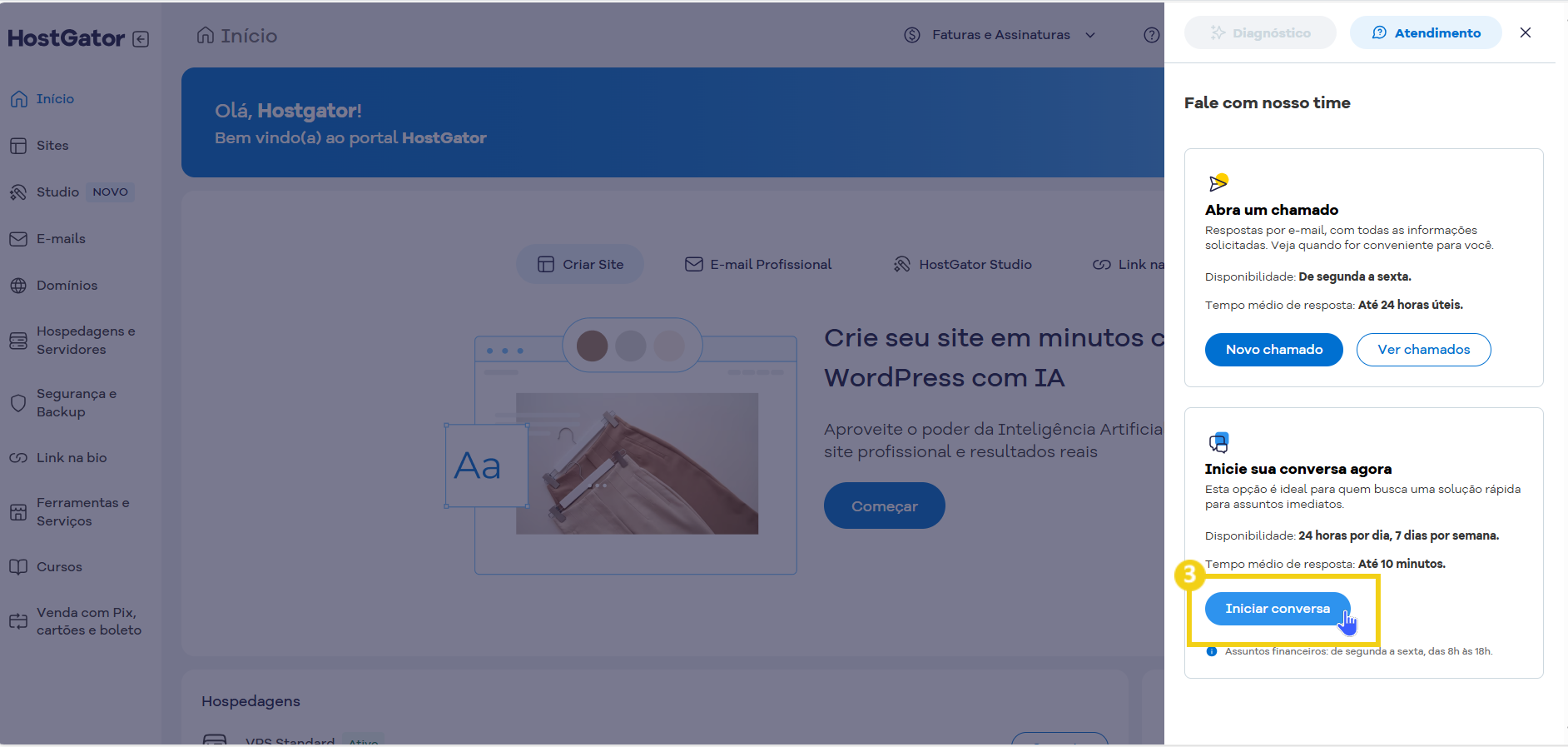Open Domínios in the sidebar
The image size is (1568, 747).
point(67,286)
